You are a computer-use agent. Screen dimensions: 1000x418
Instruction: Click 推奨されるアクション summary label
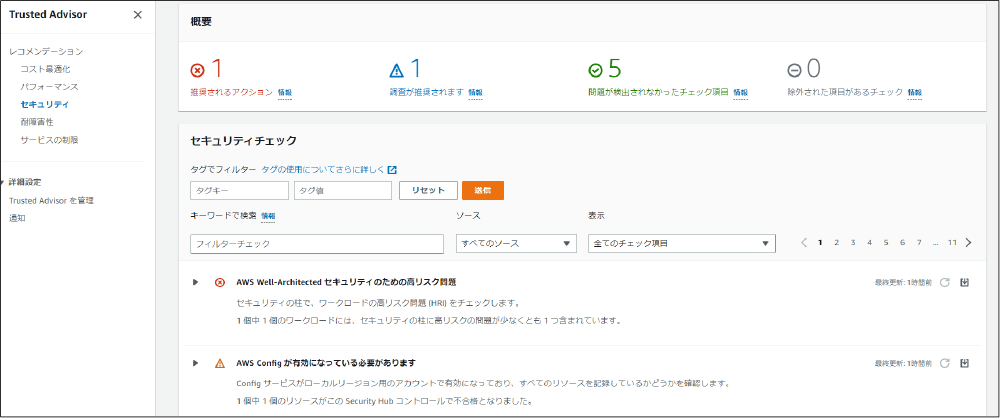[x=232, y=92]
